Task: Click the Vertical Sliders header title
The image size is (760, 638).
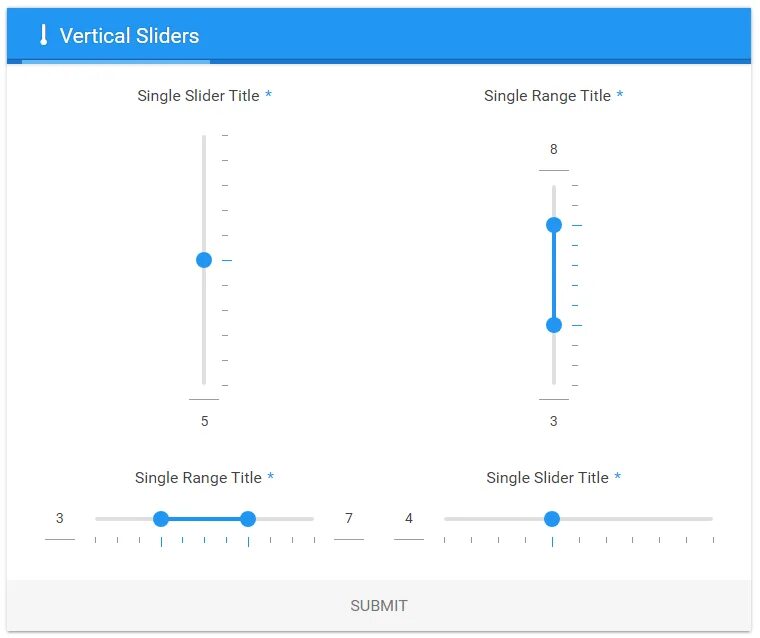Action: click(129, 36)
